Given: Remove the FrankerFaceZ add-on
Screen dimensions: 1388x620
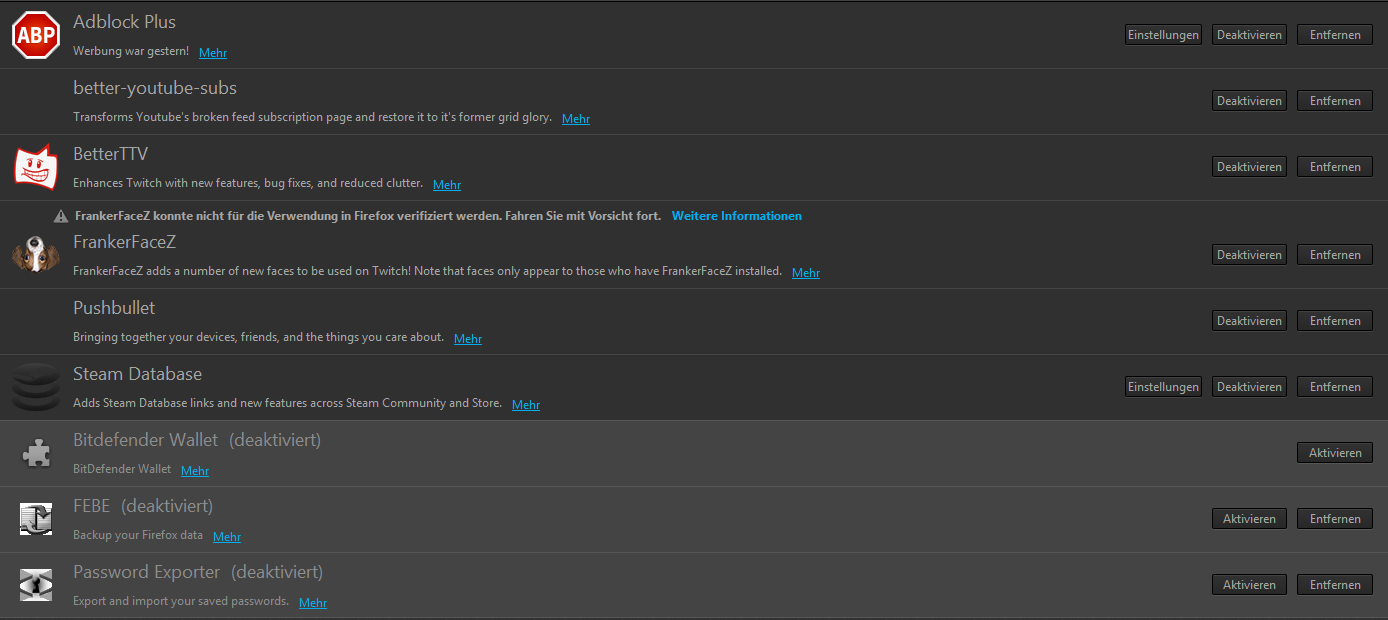Looking at the screenshot, I should point(1335,255).
